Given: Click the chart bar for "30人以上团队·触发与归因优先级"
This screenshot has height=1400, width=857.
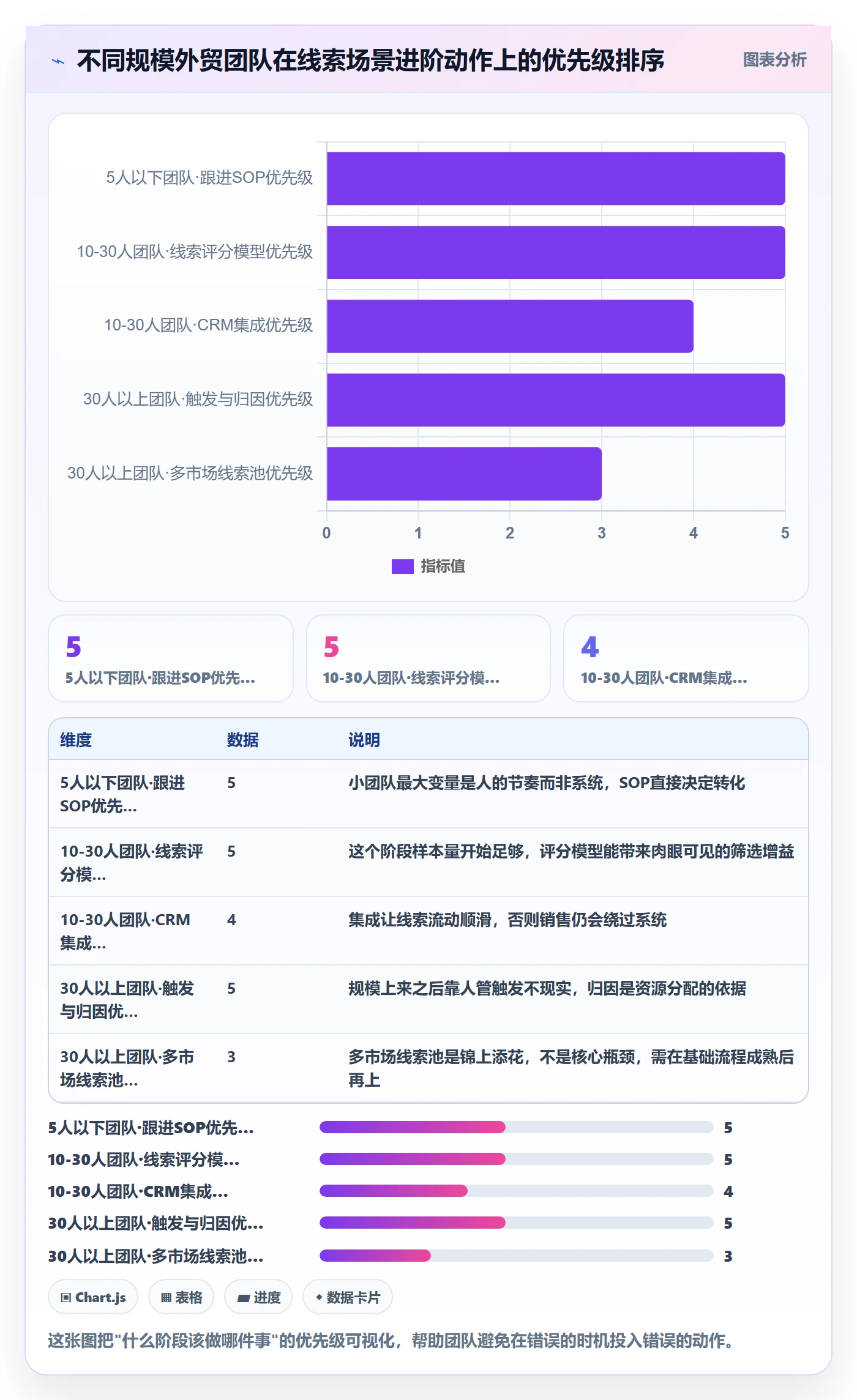Looking at the screenshot, I should 556,400.
